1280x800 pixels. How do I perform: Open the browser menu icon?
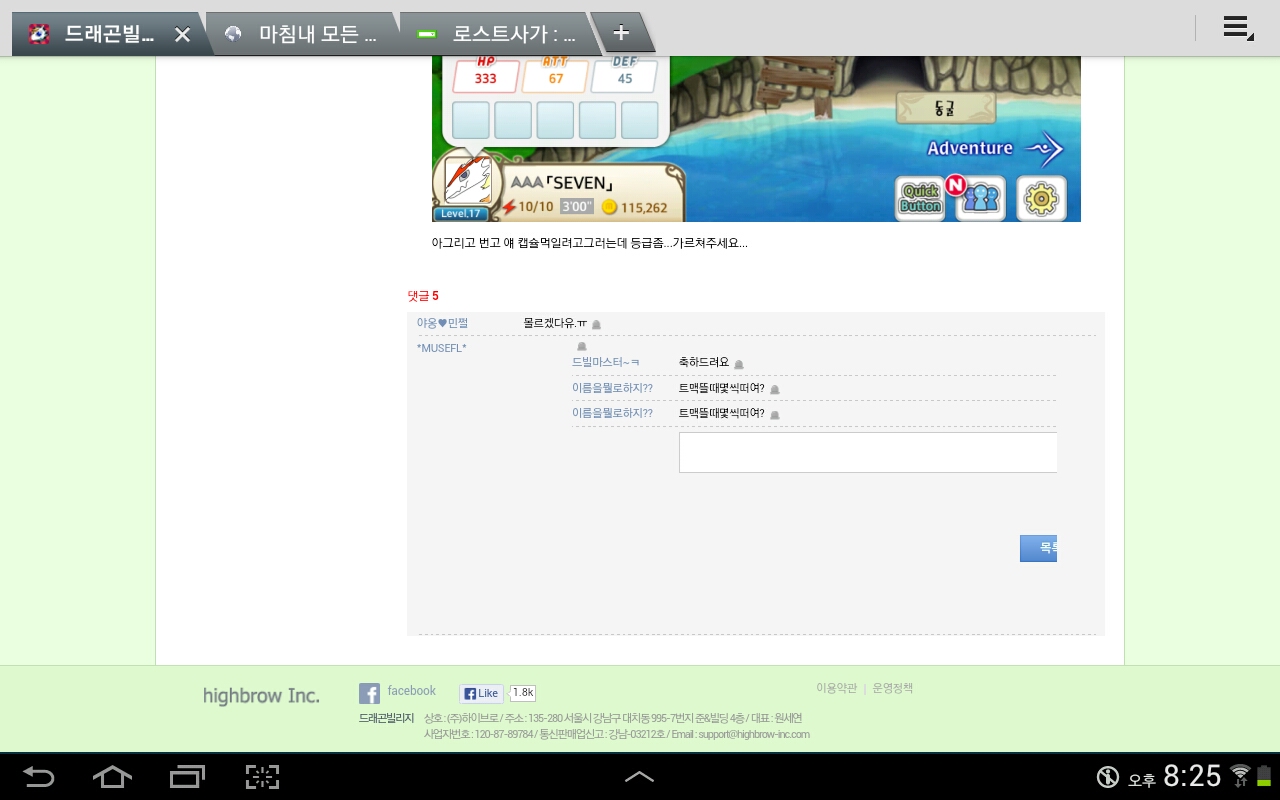pyautogui.click(x=1237, y=29)
